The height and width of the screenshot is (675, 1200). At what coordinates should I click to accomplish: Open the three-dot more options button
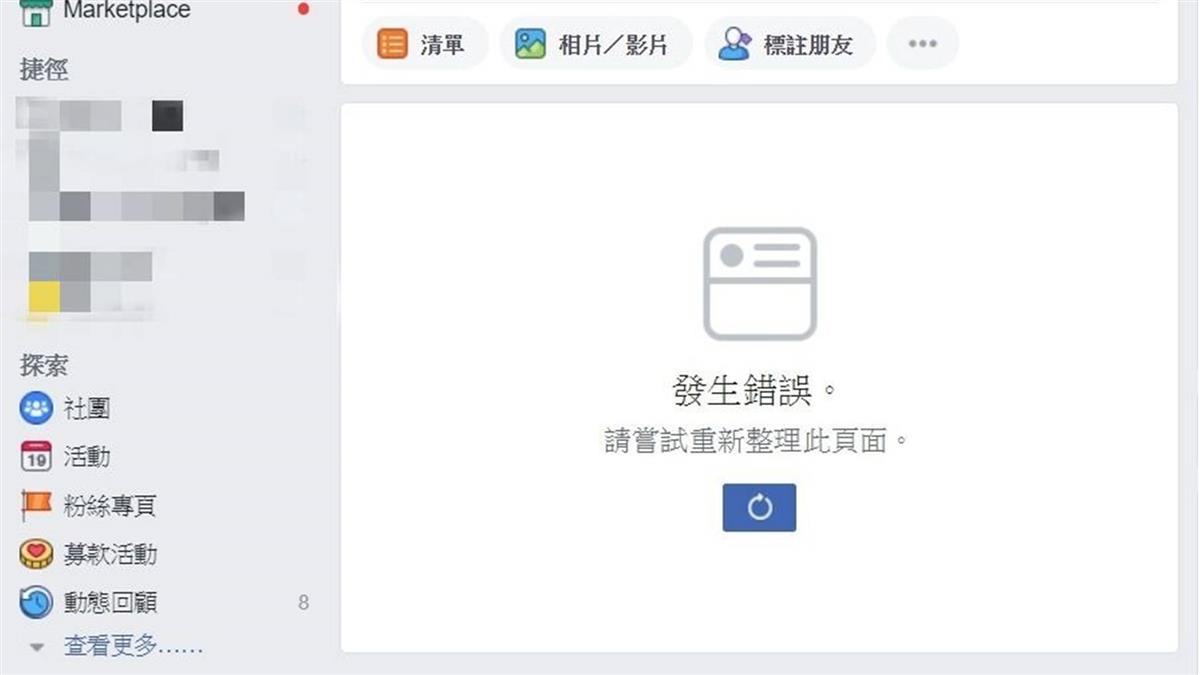pyautogui.click(x=922, y=44)
